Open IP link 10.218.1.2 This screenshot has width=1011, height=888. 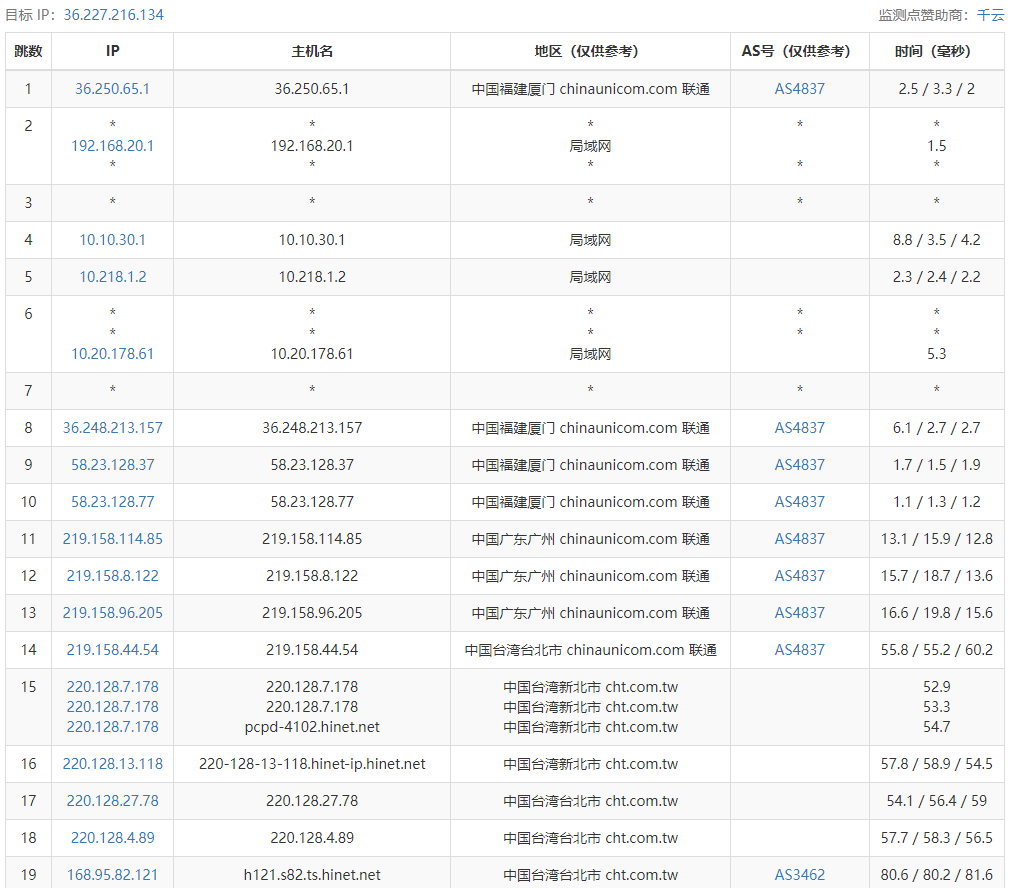[112, 277]
